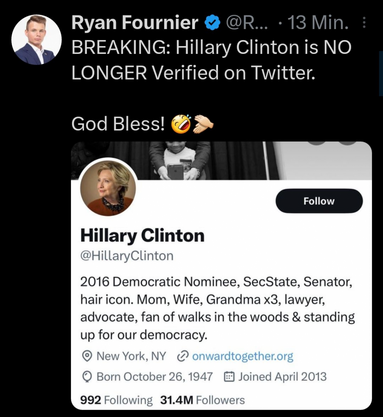Click the clapping hands emoji
Screen dimensions: 383x417
(x=203, y=124)
